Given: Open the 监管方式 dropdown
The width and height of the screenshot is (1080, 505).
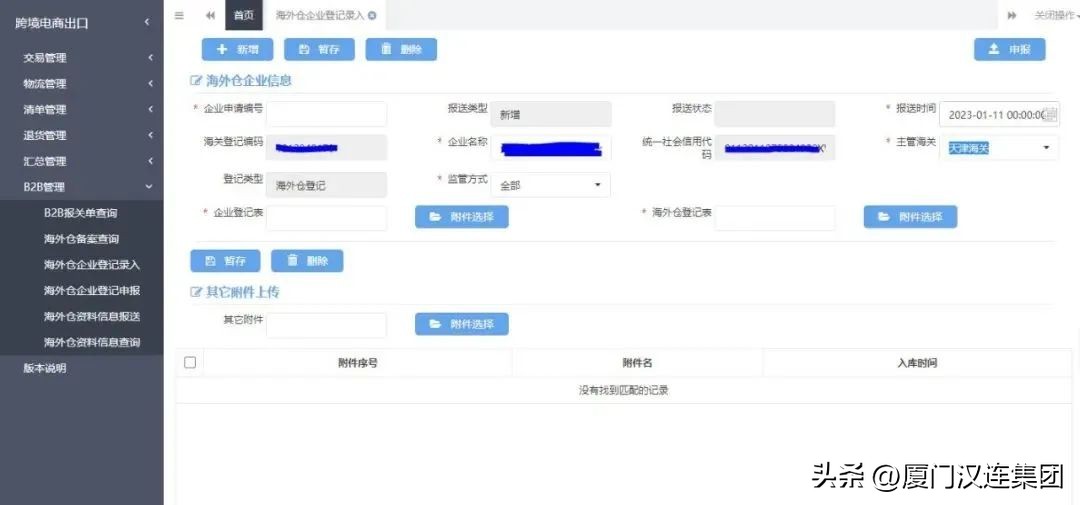Looking at the screenshot, I should coord(550,185).
